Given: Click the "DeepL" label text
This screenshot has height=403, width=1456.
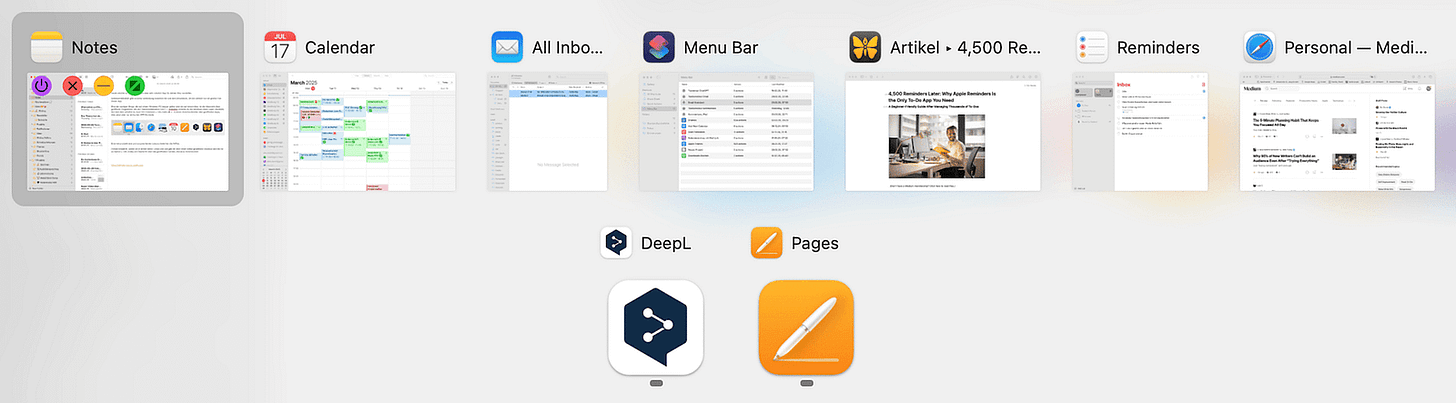Looking at the screenshot, I should [664, 243].
